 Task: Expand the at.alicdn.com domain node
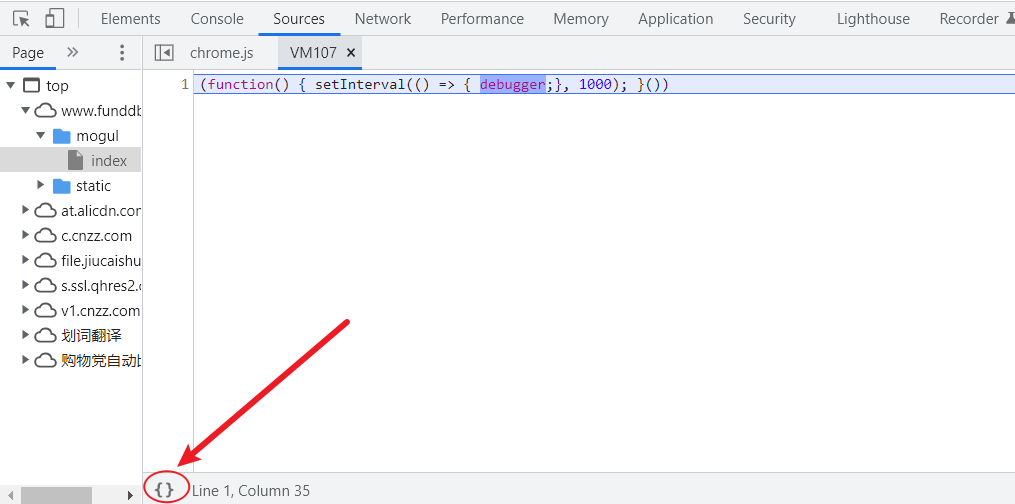25,210
